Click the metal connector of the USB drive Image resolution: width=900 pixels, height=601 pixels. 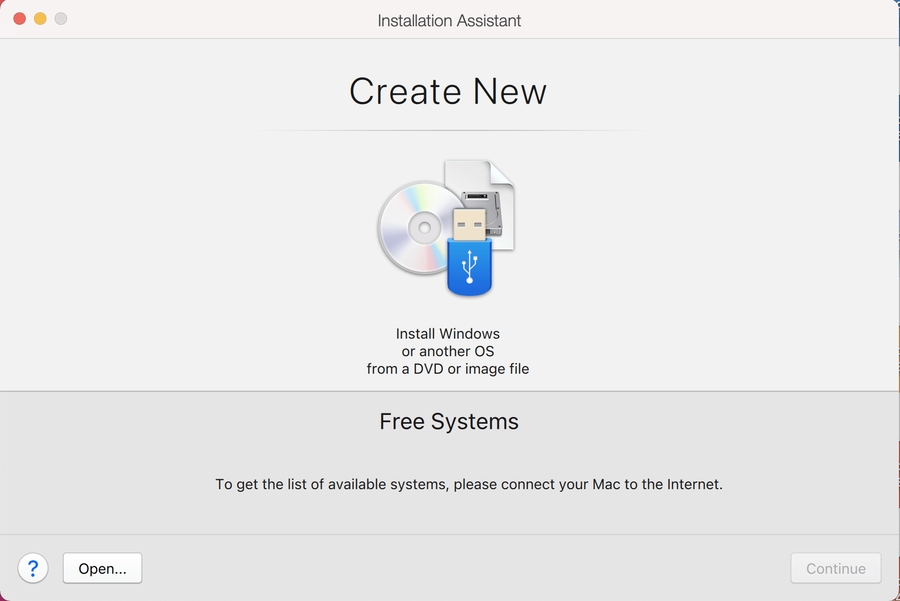tap(470, 223)
